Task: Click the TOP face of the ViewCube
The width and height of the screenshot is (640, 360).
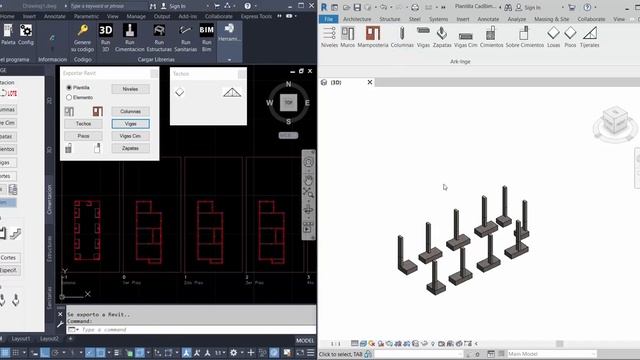Action: click(289, 102)
